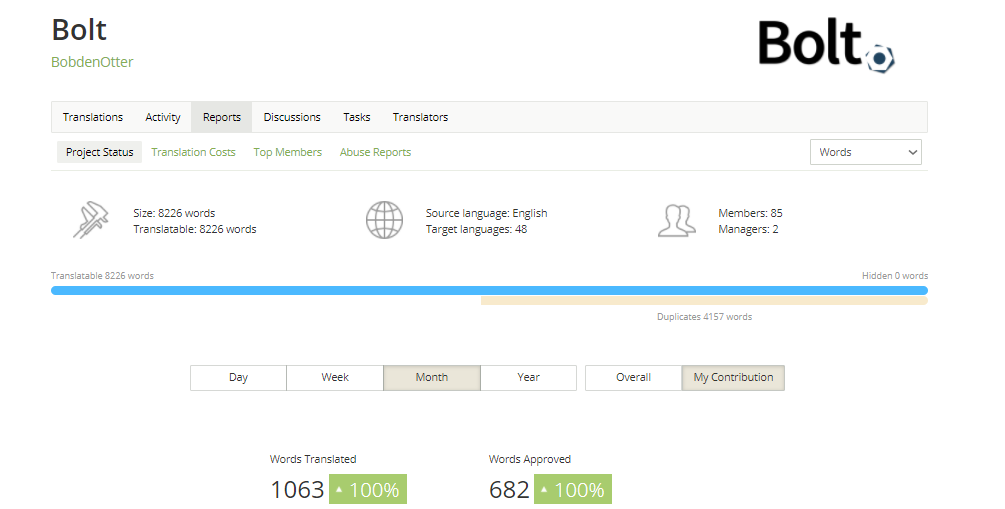This screenshot has width=1005, height=509.
Task: Click the Bolt project title heading
Action: (x=79, y=30)
